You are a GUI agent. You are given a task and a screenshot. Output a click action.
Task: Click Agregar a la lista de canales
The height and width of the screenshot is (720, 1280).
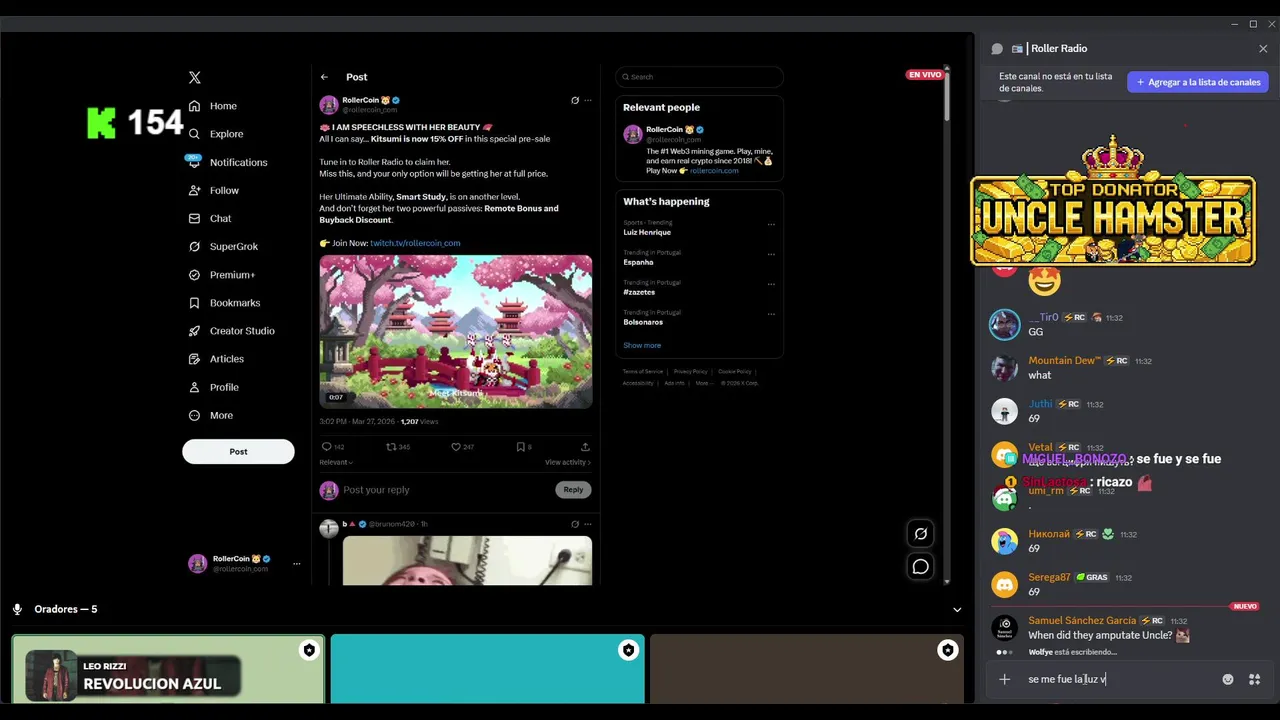[x=1198, y=82]
